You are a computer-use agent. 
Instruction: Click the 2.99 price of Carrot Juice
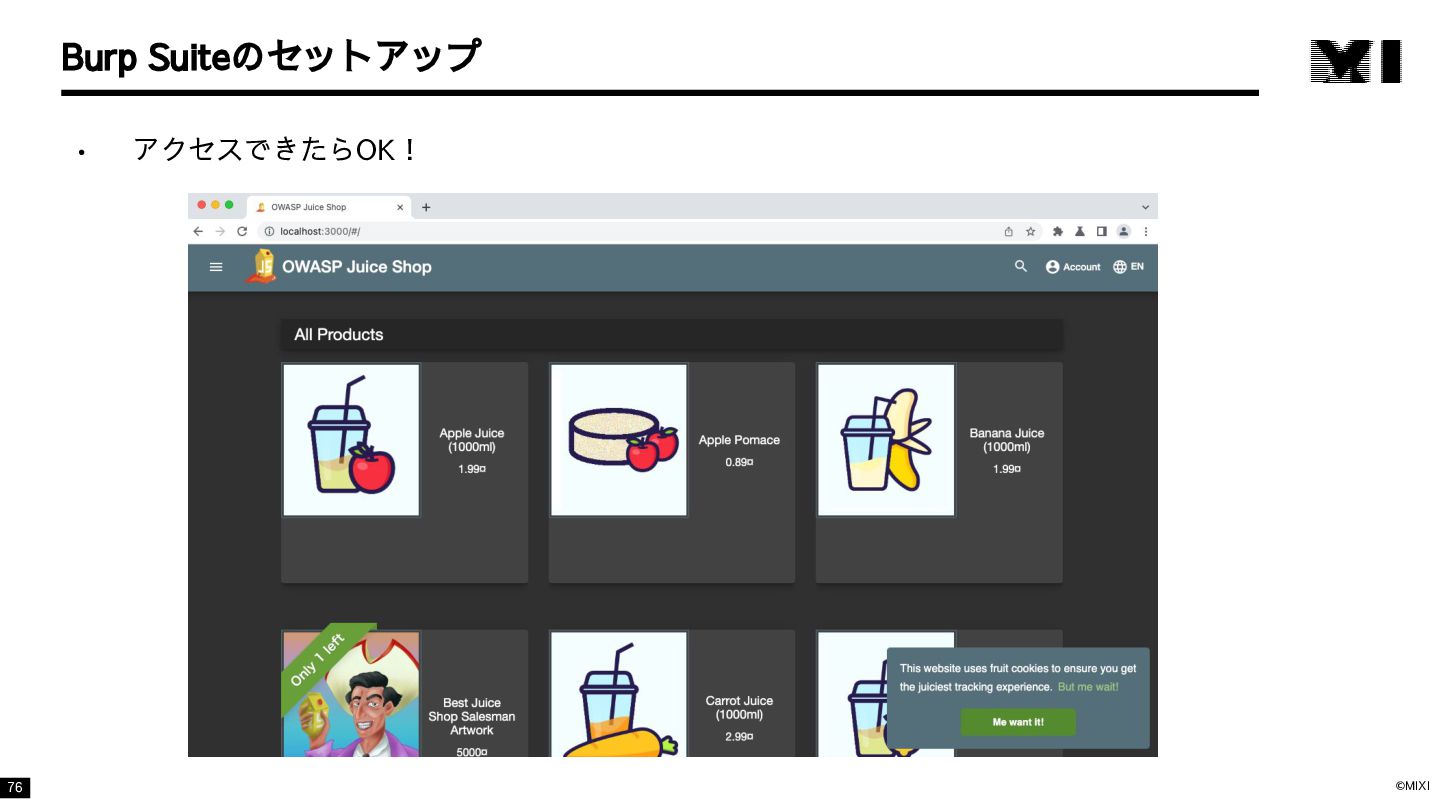(739, 737)
